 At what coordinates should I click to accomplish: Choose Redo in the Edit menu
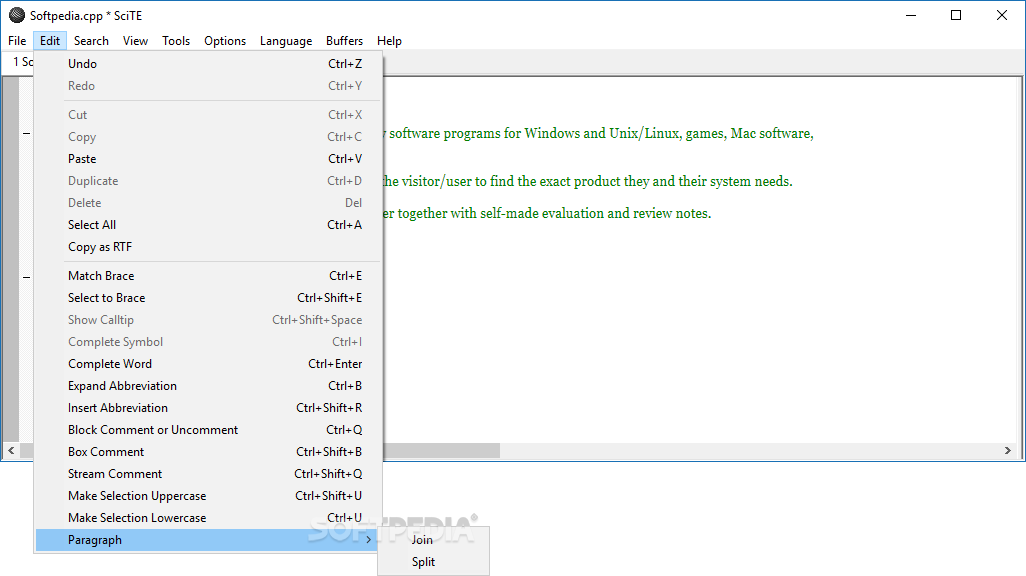tap(208, 86)
